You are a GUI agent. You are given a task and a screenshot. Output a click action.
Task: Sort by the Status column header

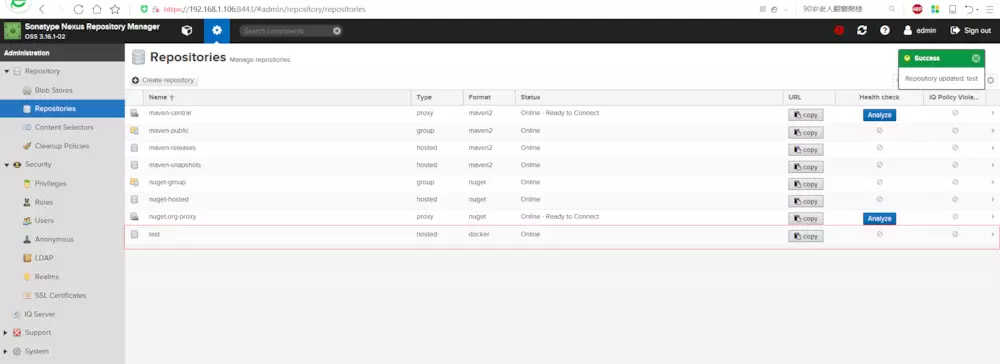click(x=649, y=98)
